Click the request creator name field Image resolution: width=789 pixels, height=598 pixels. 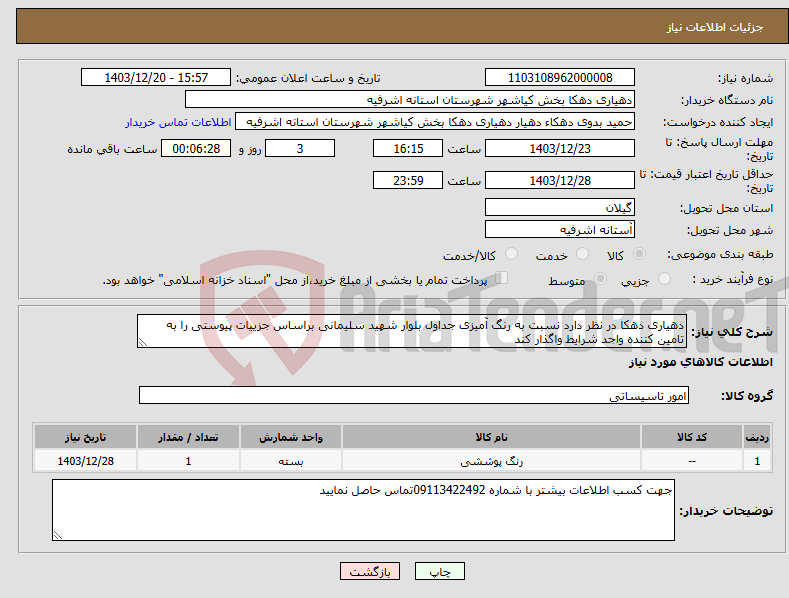[x=435, y=122]
